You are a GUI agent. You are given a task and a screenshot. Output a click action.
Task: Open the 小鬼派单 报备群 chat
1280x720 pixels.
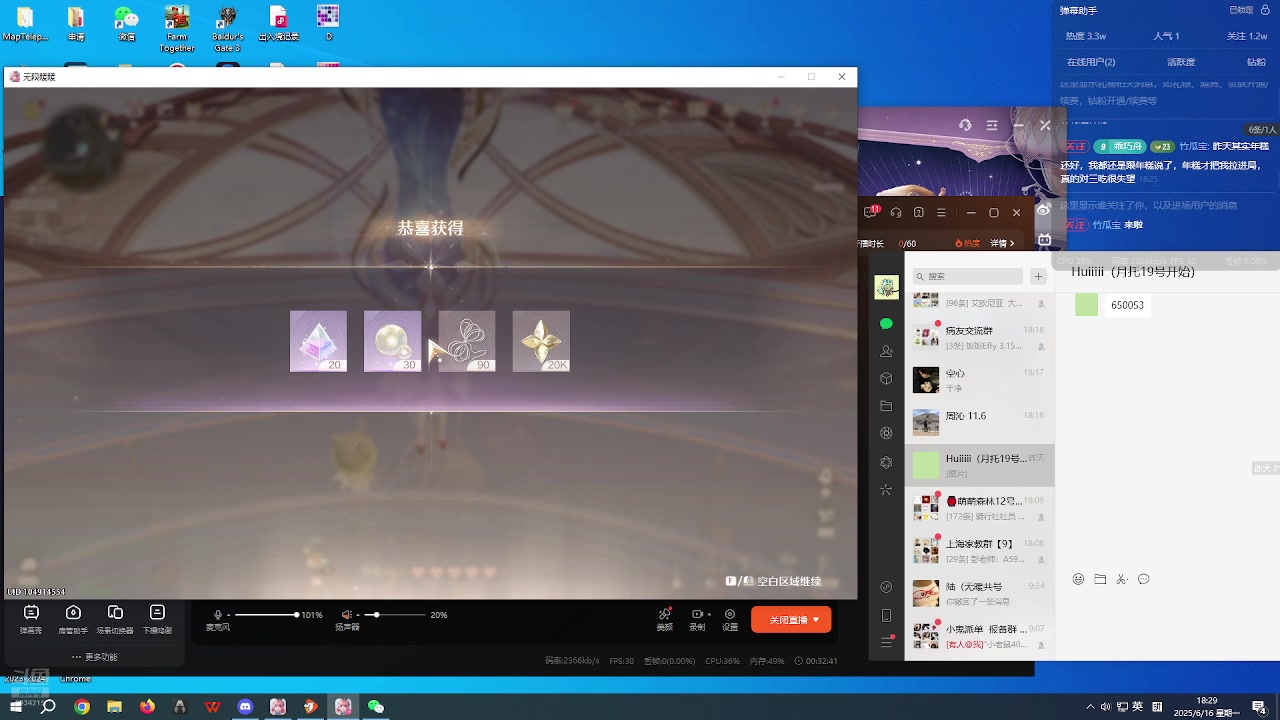[980, 636]
